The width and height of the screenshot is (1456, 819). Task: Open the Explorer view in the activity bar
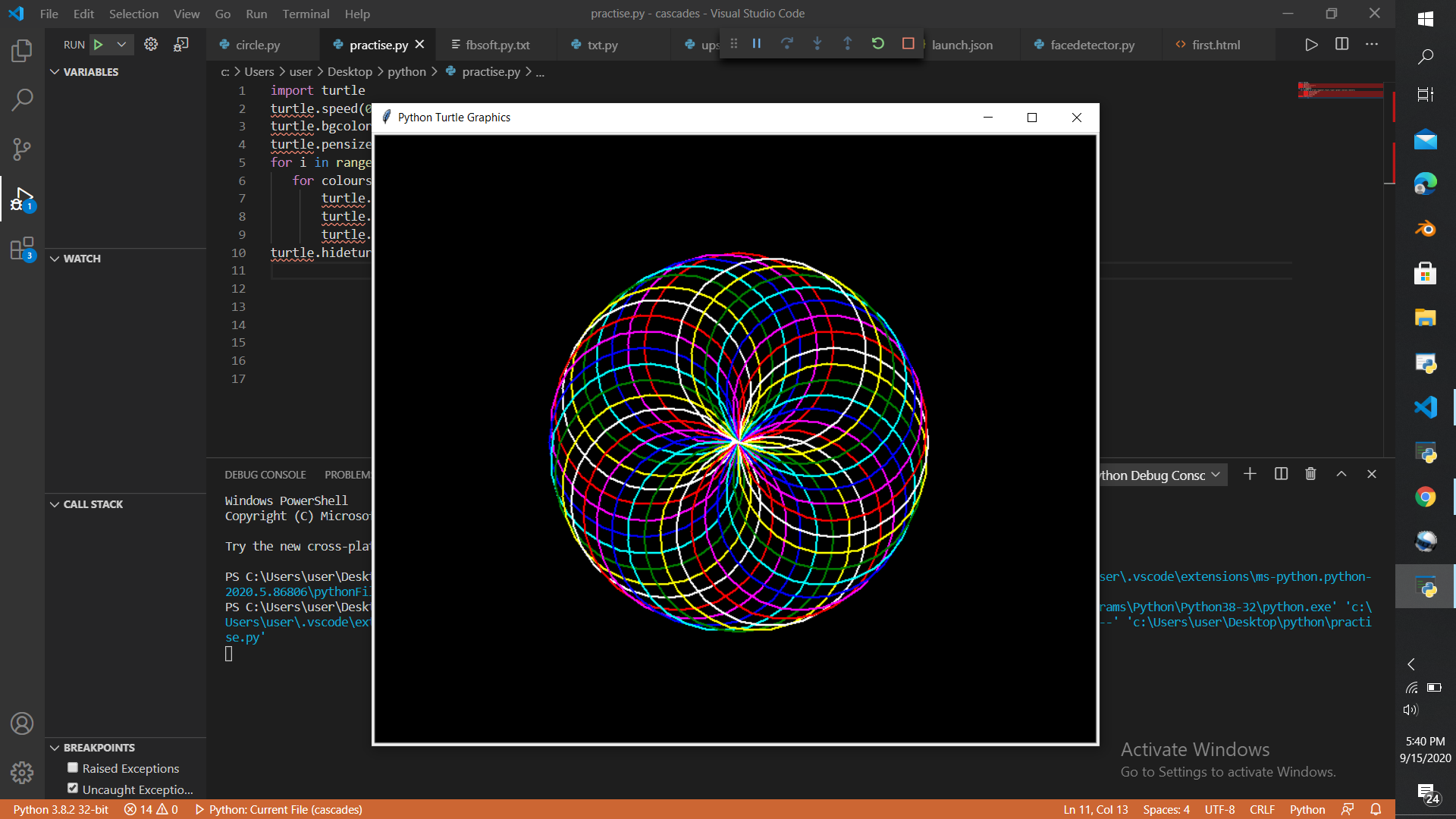pyautogui.click(x=22, y=52)
